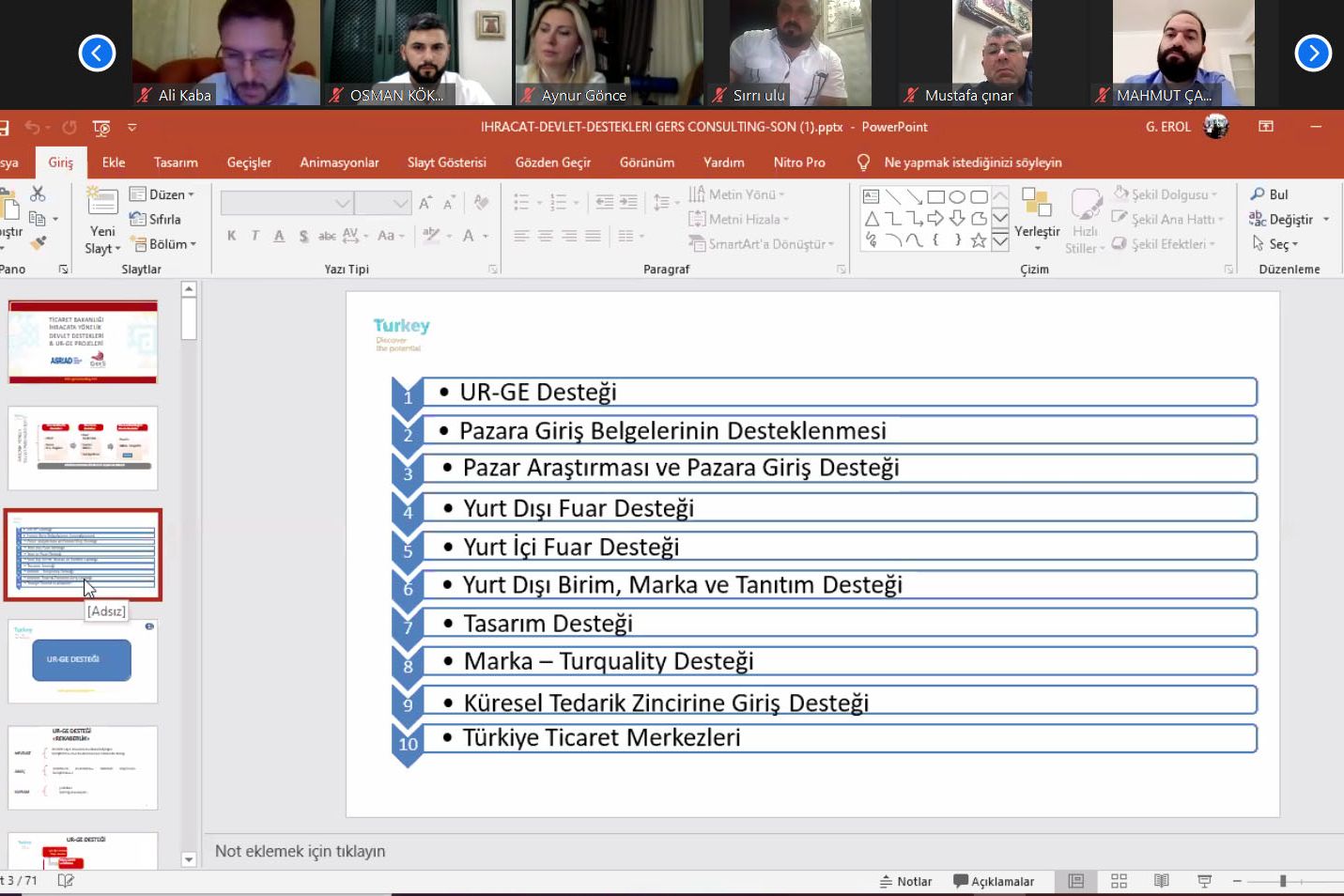Click the Cut scissors icon
1344x896 pixels.
coord(38,193)
